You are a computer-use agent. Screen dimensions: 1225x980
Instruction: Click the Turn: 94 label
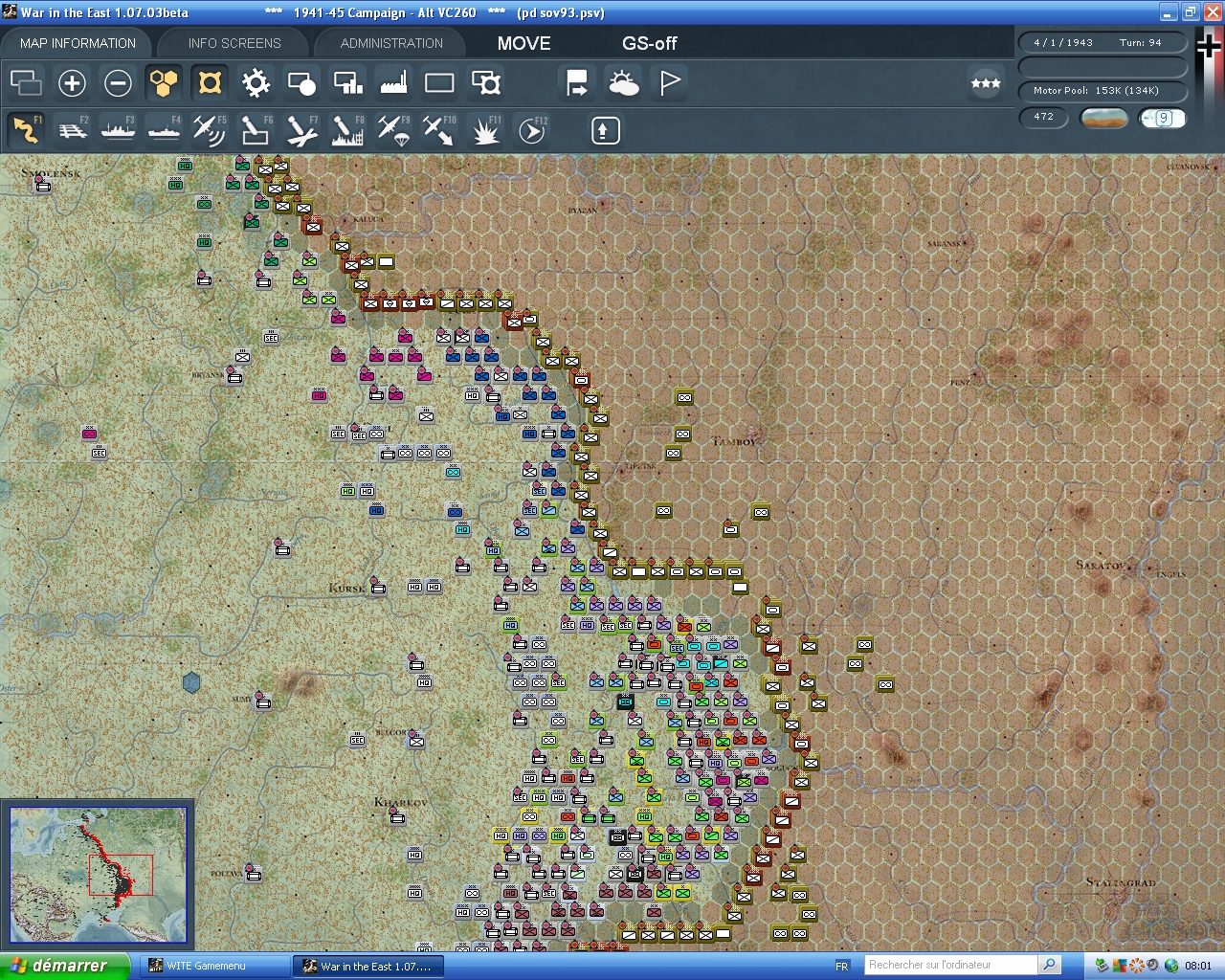click(x=1141, y=42)
